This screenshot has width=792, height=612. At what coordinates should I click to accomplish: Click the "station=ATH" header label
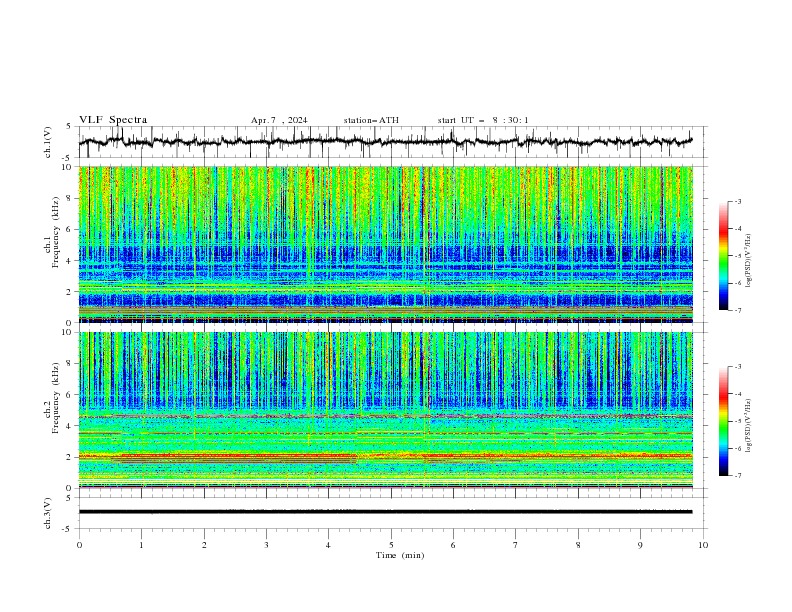(x=371, y=120)
